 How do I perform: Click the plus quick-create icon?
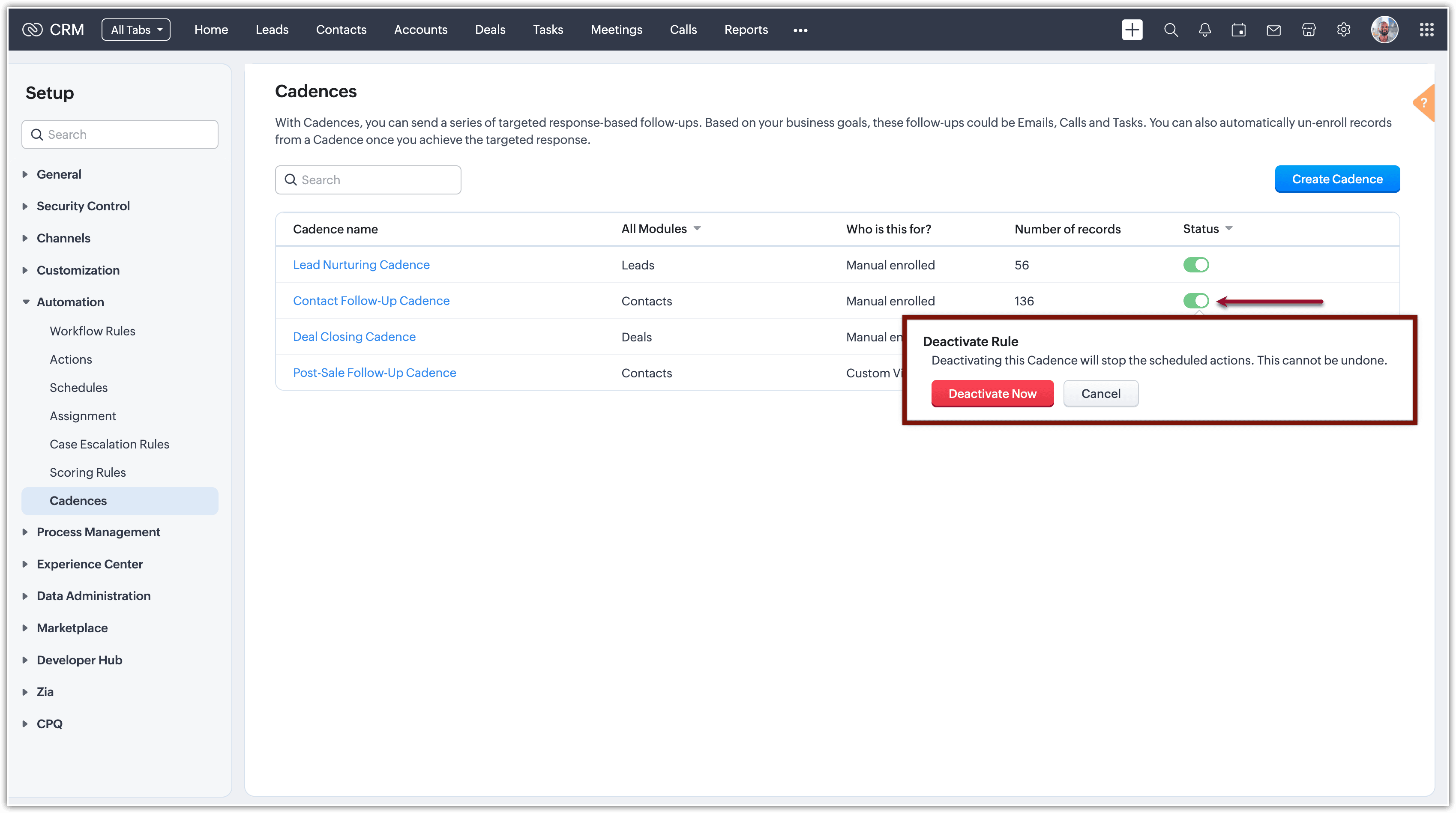(1132, 30)
